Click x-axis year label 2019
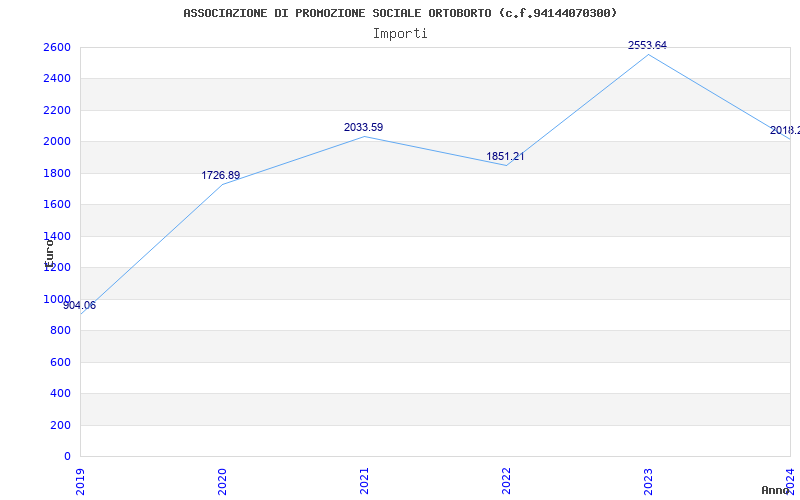The width and height of the screenshot is (800, 500). (x=80, y=482)
